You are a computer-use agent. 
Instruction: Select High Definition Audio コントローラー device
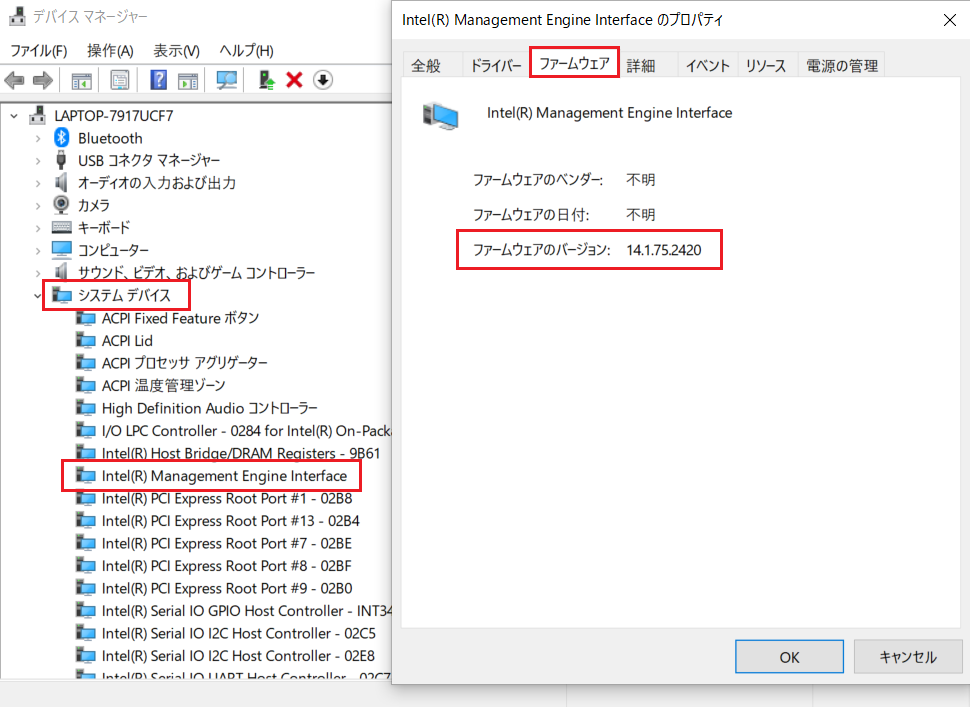209,408
